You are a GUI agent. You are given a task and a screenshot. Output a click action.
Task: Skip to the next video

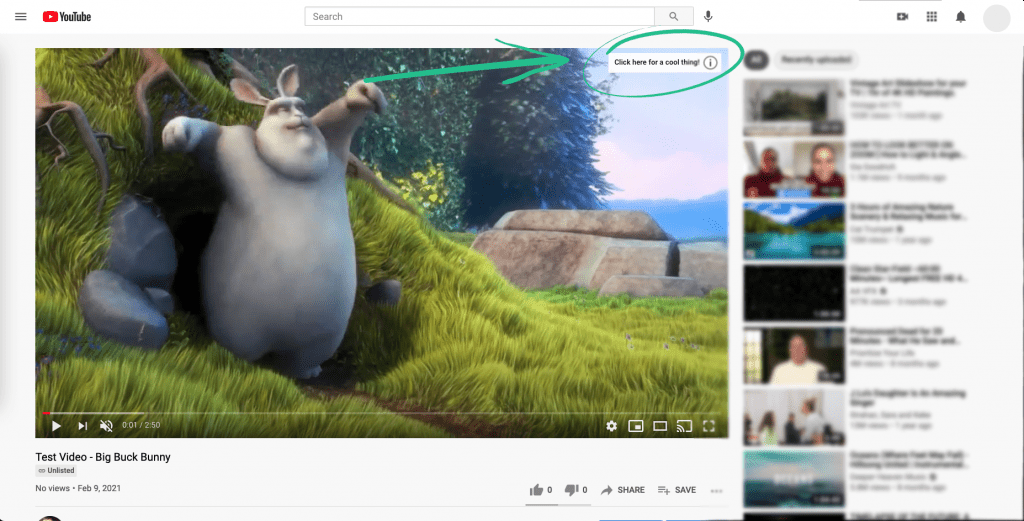(82, 426)
